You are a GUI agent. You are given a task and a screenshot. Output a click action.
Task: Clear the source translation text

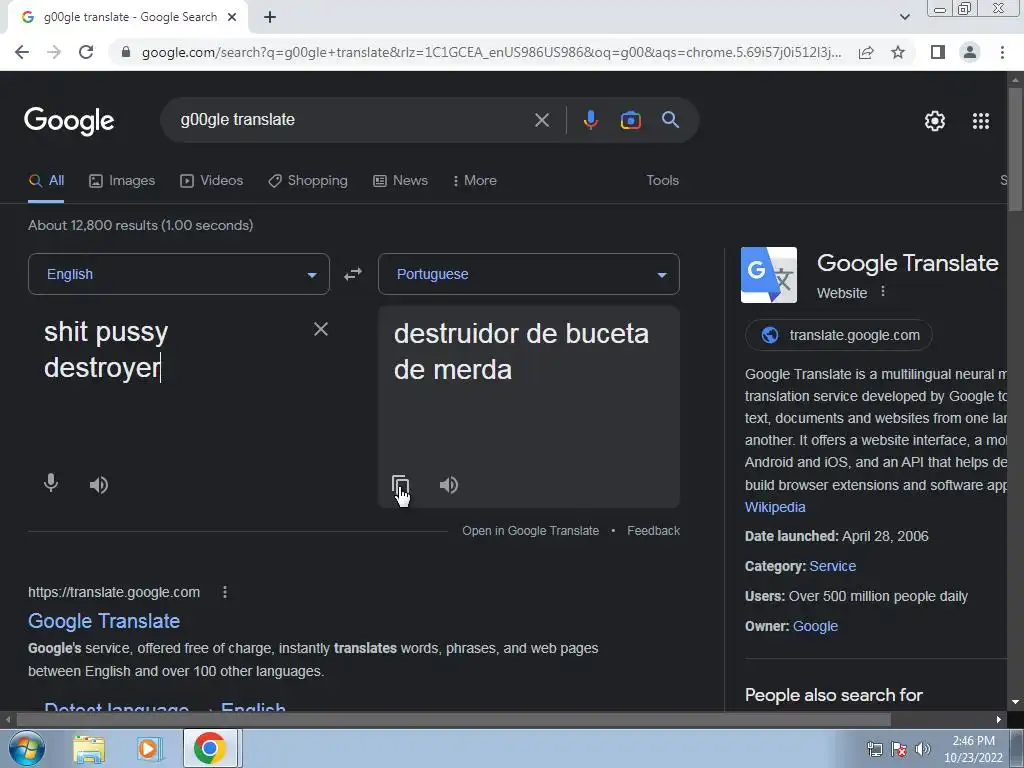[x=321, y=329]
